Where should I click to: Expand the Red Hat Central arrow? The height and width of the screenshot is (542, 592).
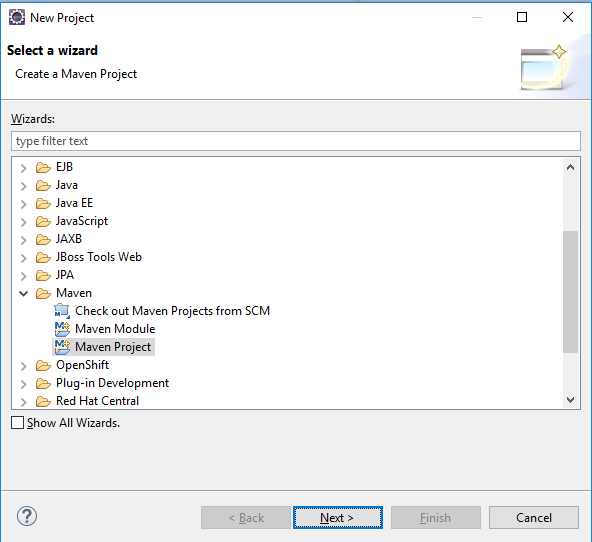coord(23,402)
